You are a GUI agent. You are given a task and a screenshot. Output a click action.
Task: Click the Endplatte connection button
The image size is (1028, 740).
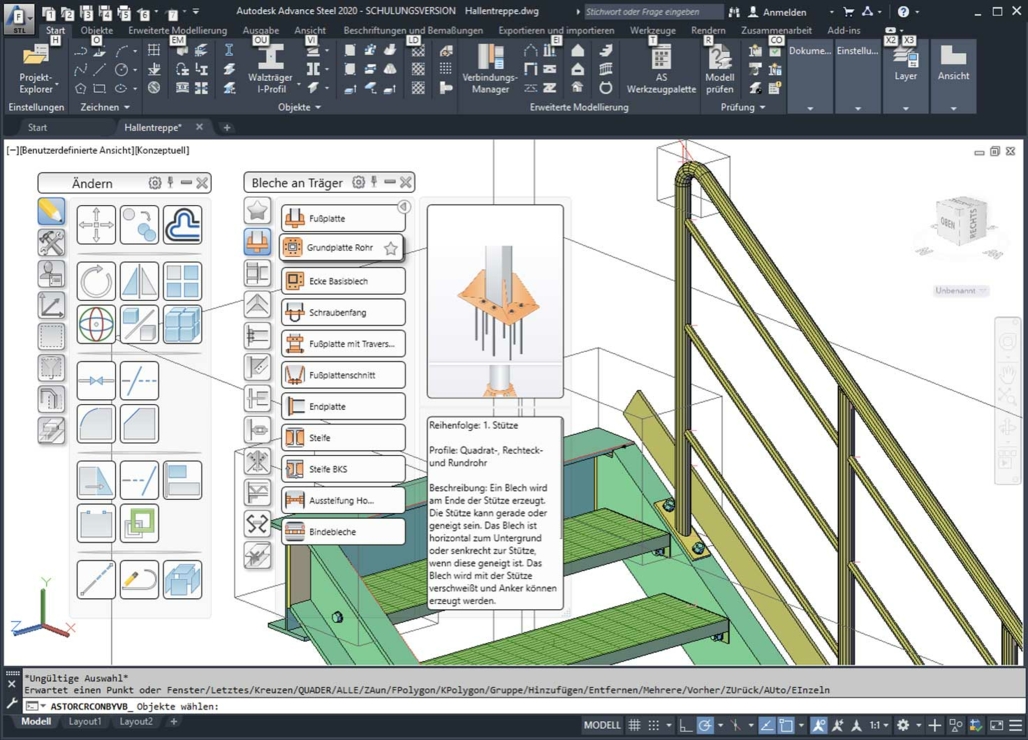pyautogui.click(x=343, y=407)
